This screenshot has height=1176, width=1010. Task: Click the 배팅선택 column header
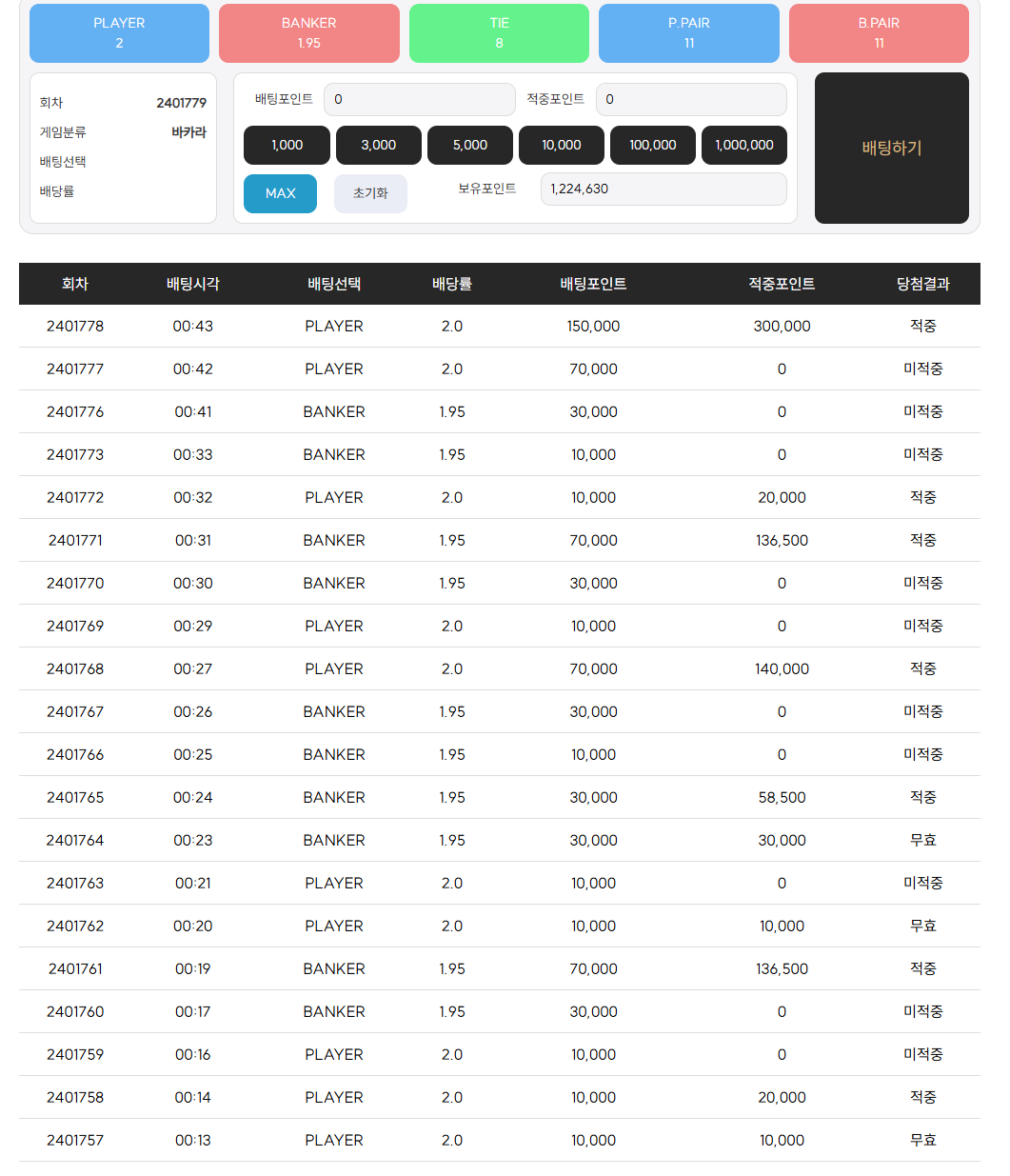click(334, 284)
